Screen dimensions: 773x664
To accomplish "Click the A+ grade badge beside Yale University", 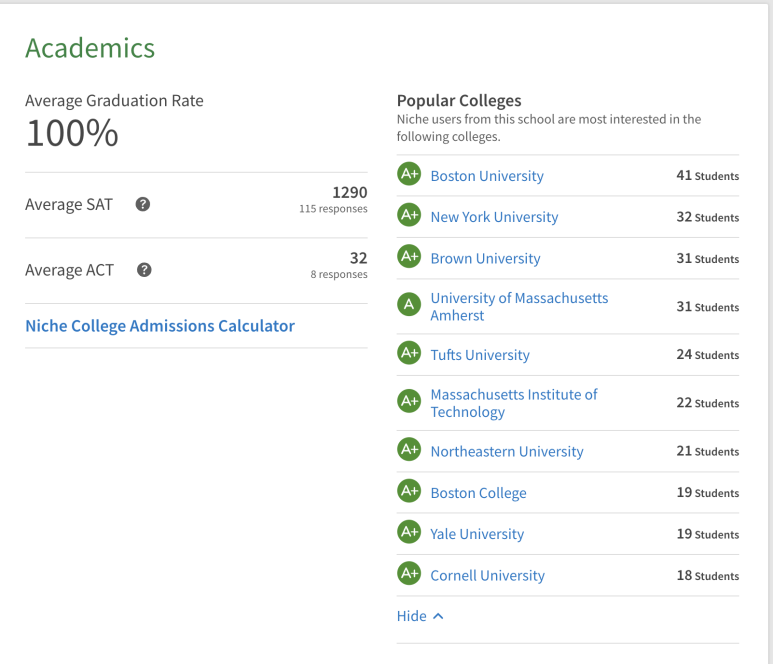I will click(x=409, y=532).
